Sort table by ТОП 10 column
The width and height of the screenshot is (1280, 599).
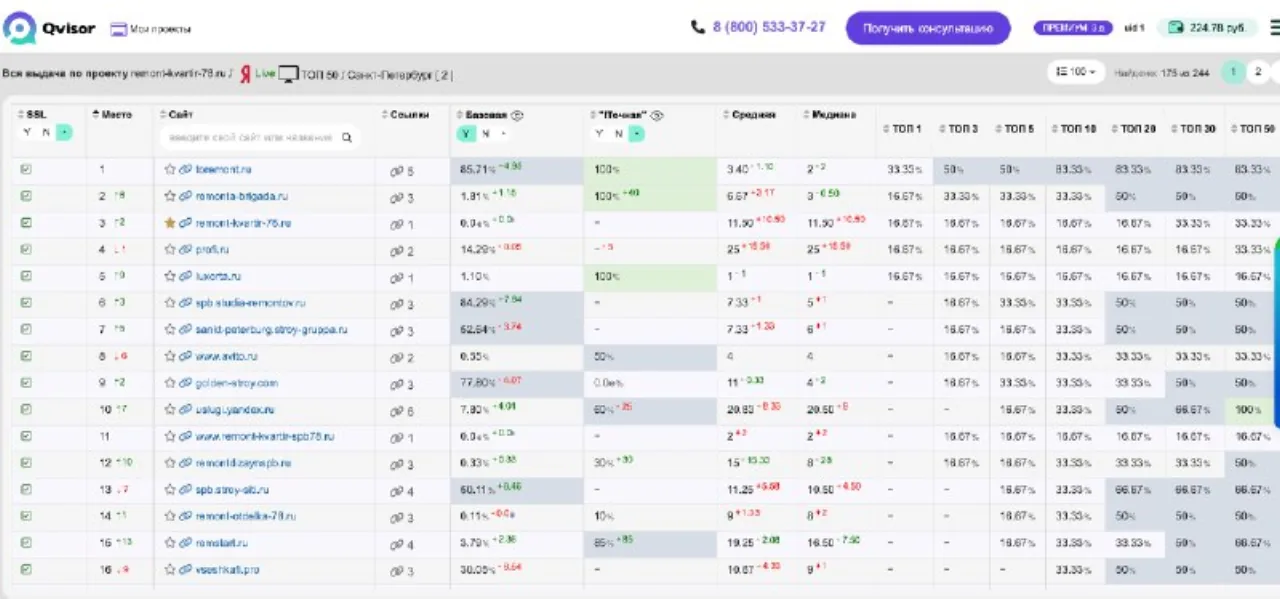click(x=1073, y=129)
